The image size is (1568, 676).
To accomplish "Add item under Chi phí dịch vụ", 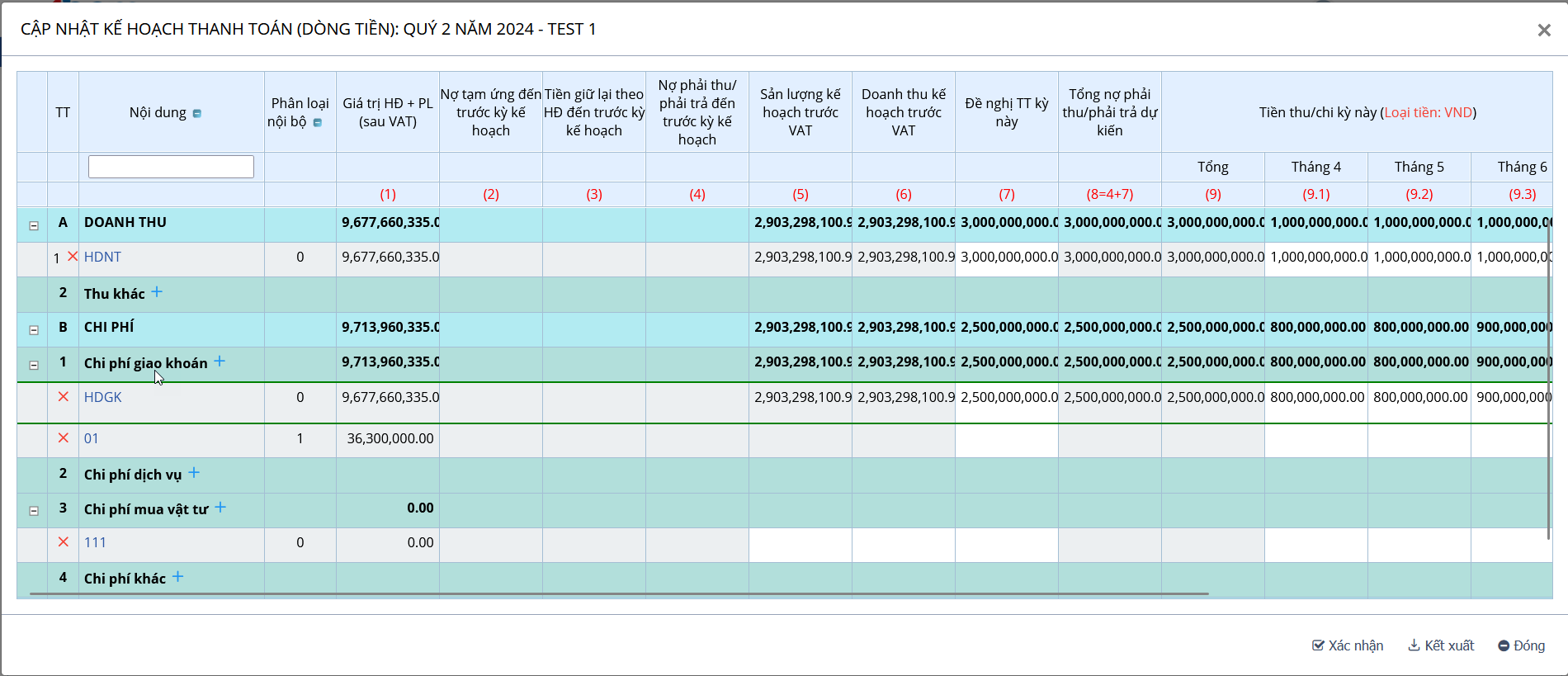I will [194, 473].
